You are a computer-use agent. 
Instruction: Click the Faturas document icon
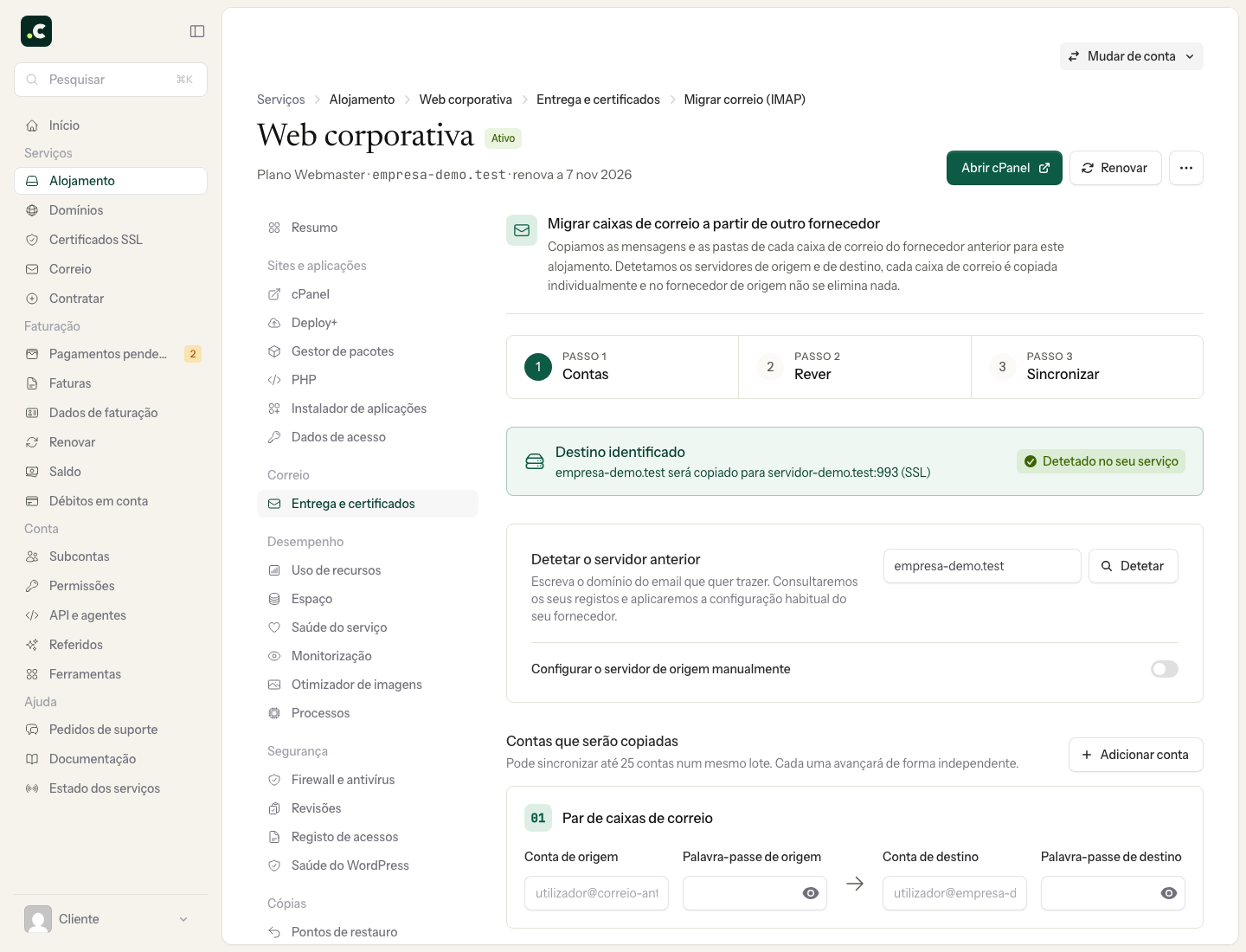point(32,383)
